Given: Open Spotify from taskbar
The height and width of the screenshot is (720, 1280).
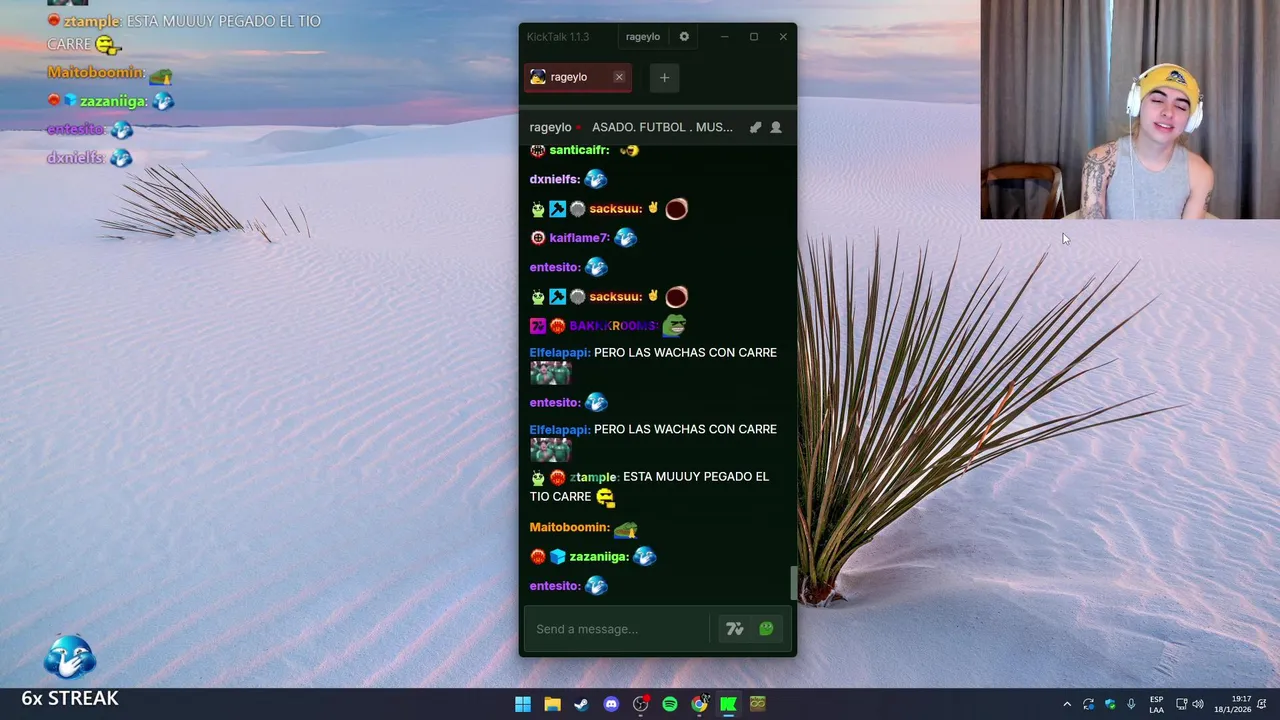Looking at the screenshot, I should (x=670, y=704).
